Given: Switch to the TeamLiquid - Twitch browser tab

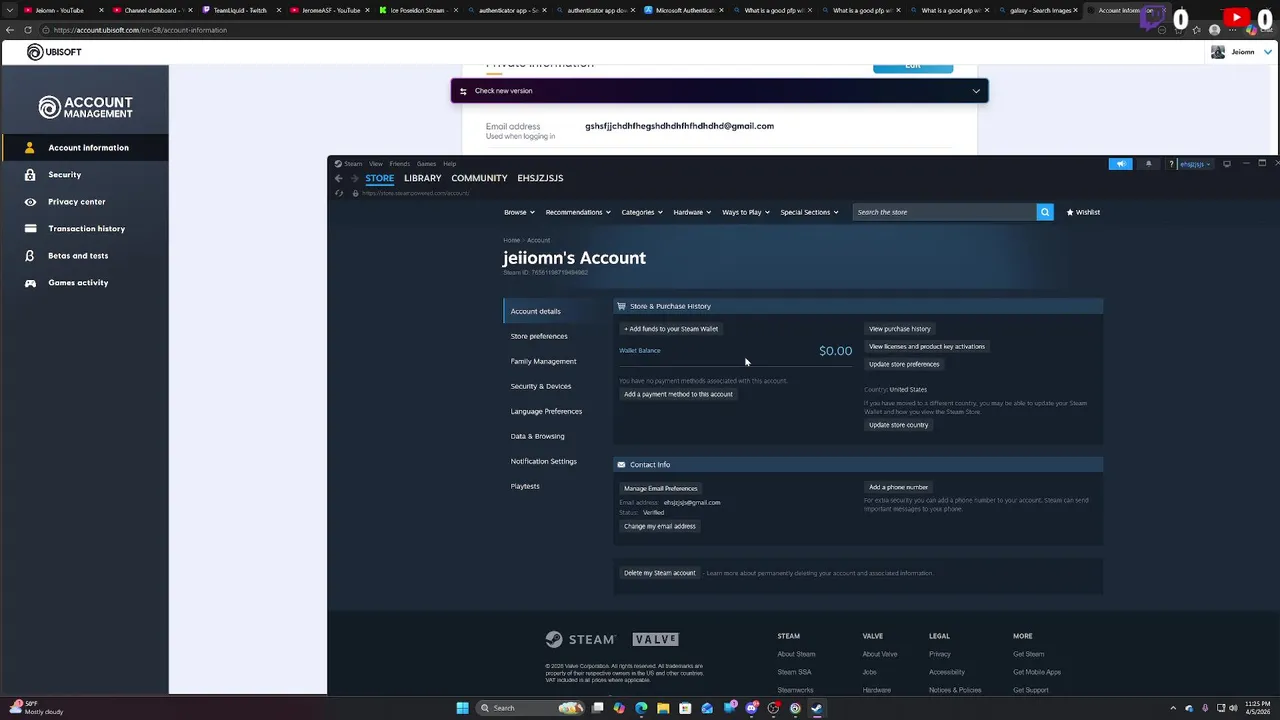Looking at the screenshot, I should 242,10.
